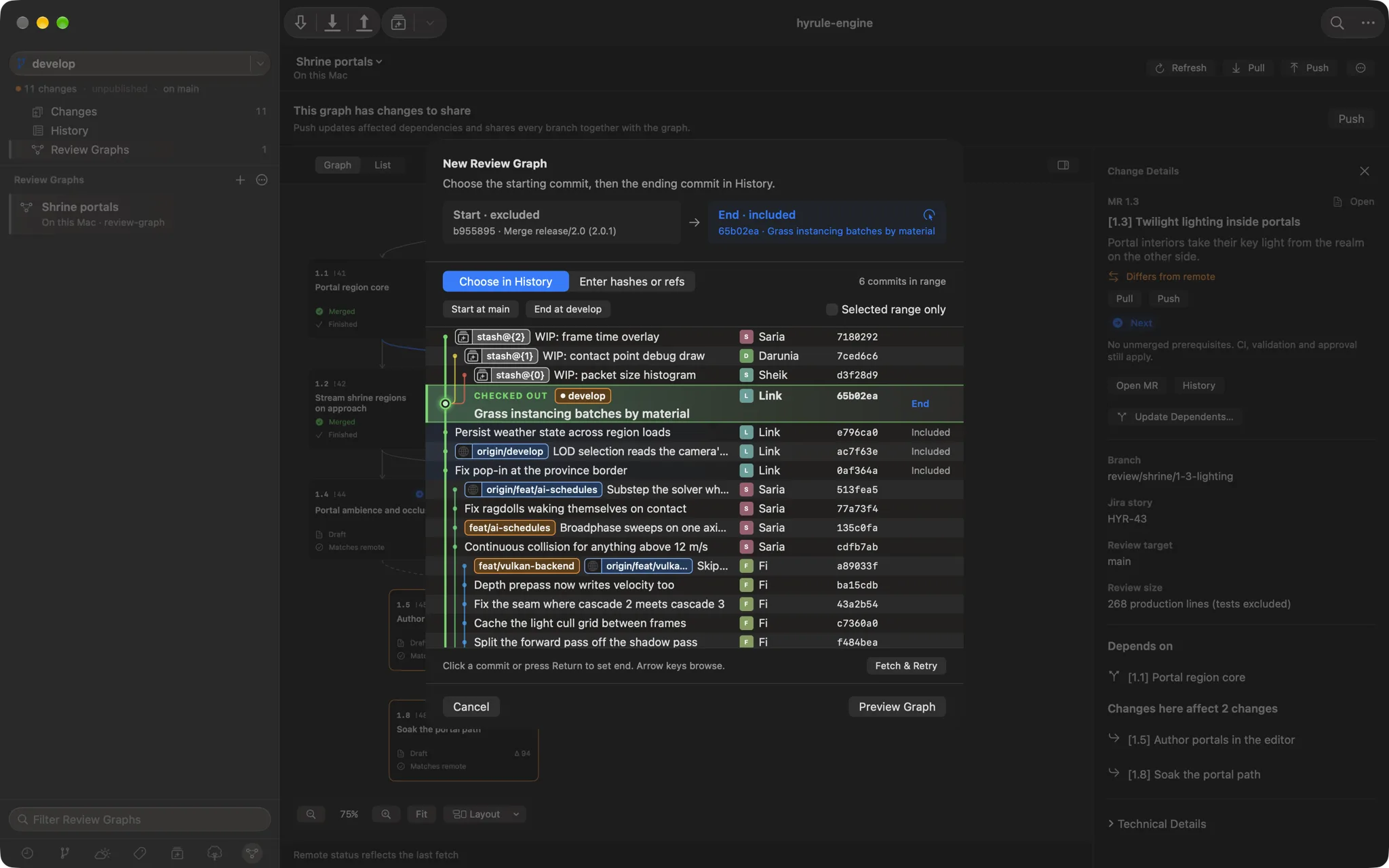This screenshot has height=868, width=1389.
Task: Expand the Shrine portals graph menu
Action: (339, 62)
